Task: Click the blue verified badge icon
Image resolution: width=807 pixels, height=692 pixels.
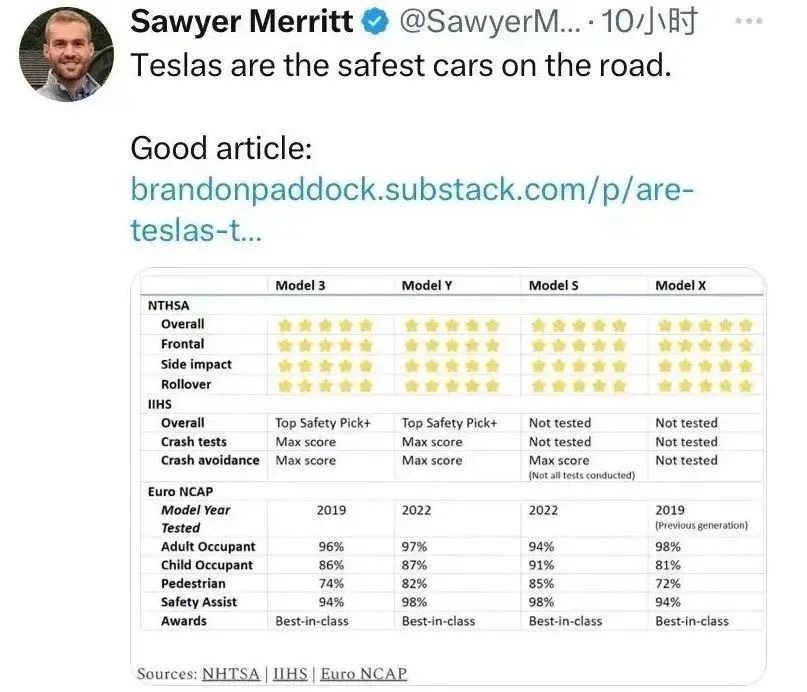Action: tap(375, 22)
